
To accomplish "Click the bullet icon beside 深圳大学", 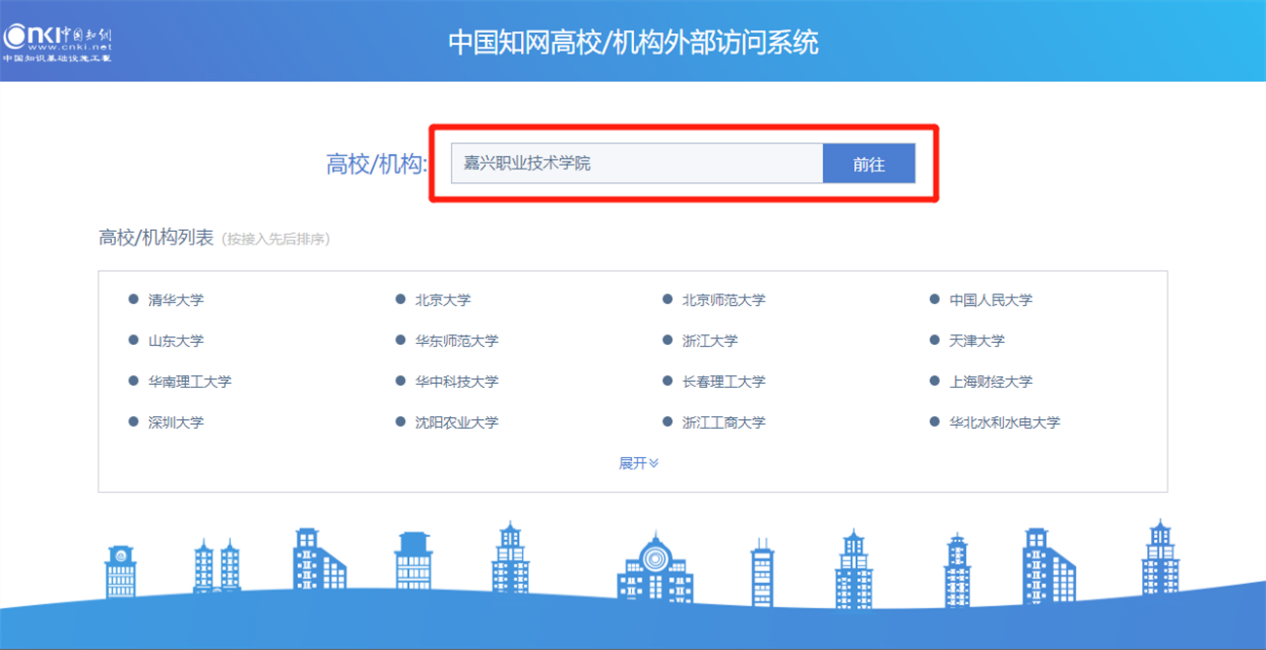I will 132,422.
